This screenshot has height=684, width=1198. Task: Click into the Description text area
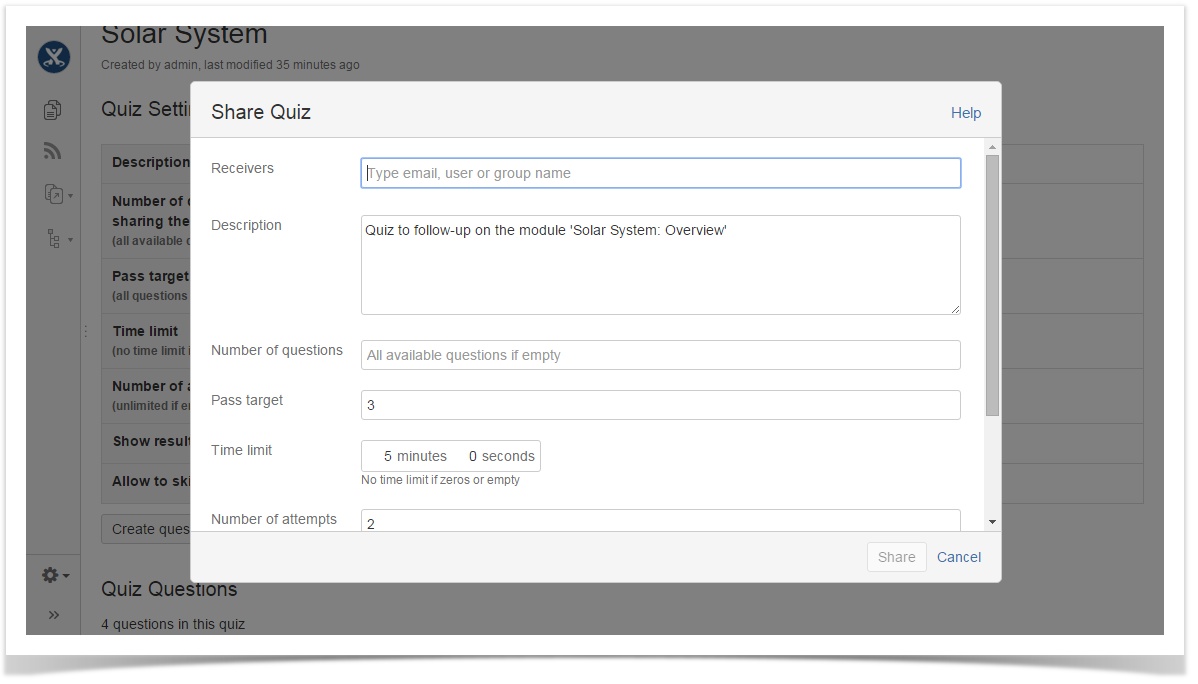pos(660,265)
